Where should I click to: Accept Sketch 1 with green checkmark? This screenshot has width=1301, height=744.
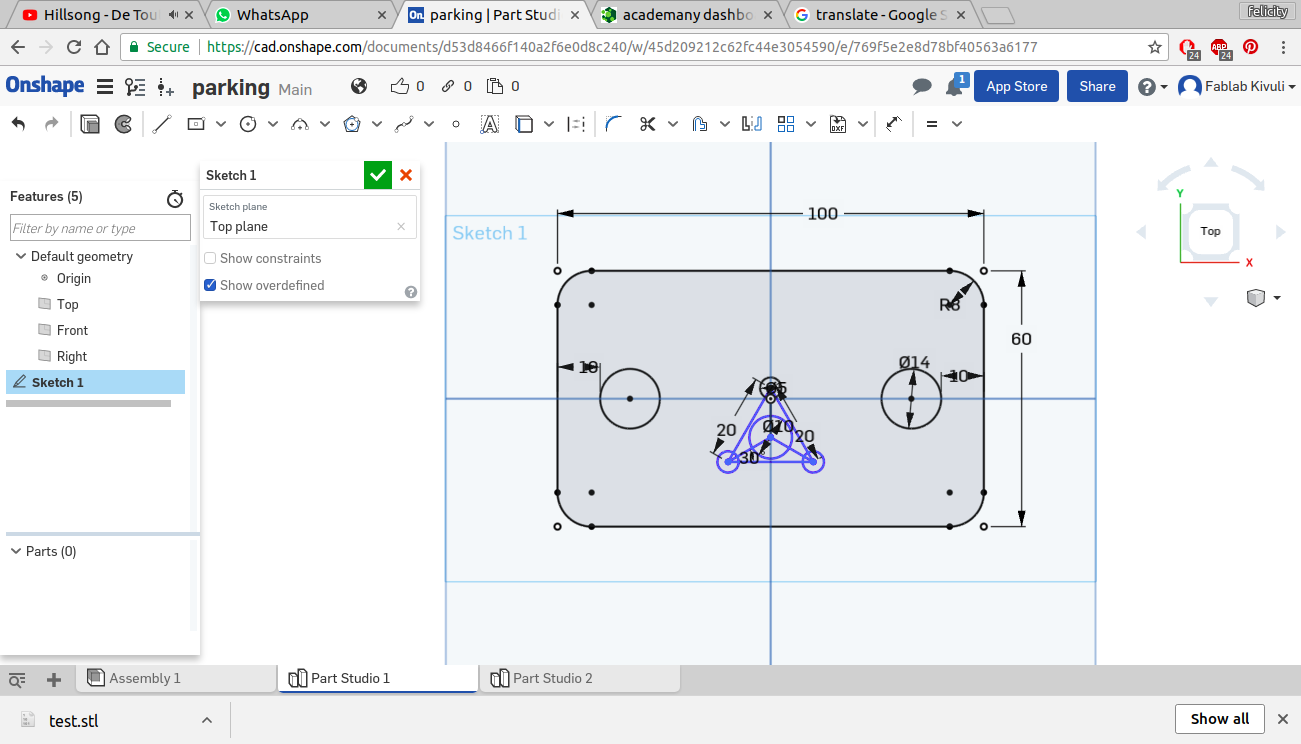377,175
